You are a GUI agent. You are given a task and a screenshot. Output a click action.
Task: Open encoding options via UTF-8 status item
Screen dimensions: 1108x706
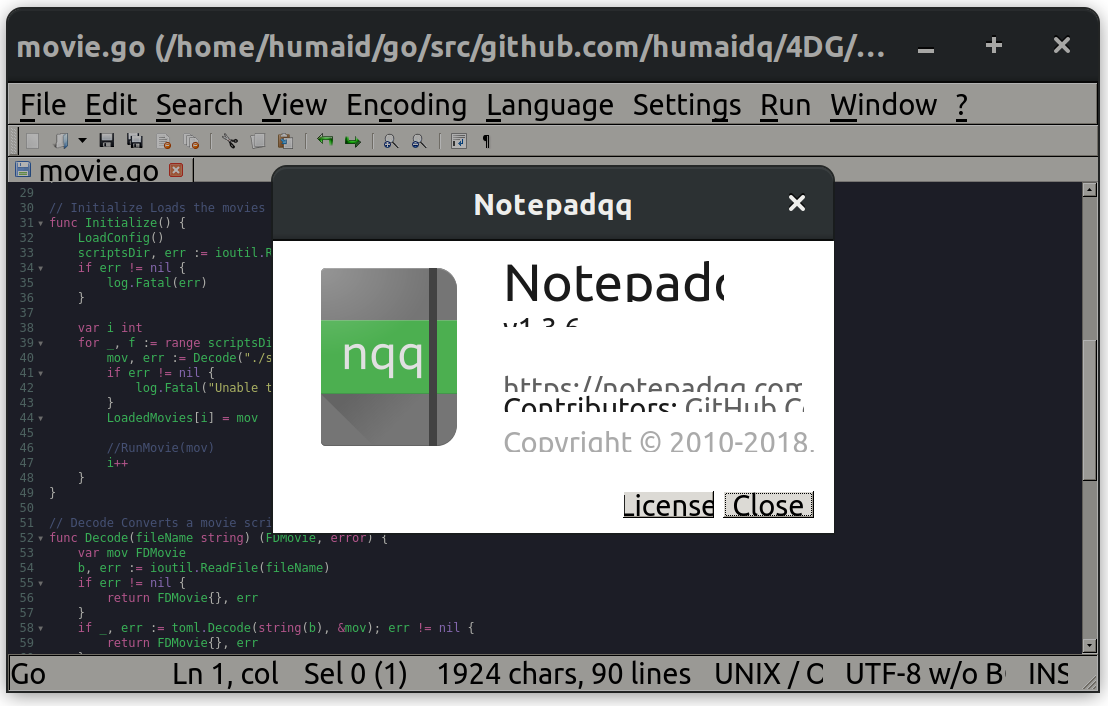(922, 674)
